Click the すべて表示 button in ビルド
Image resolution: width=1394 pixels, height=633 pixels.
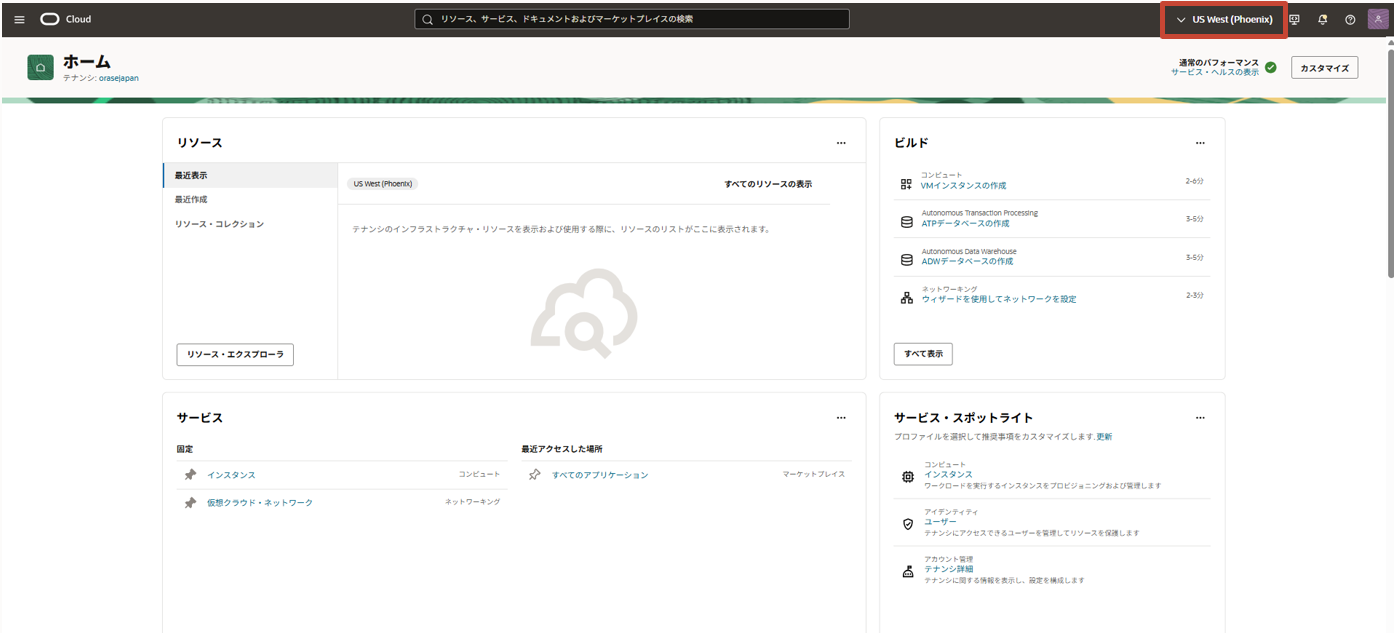click(x=923, y=354)
